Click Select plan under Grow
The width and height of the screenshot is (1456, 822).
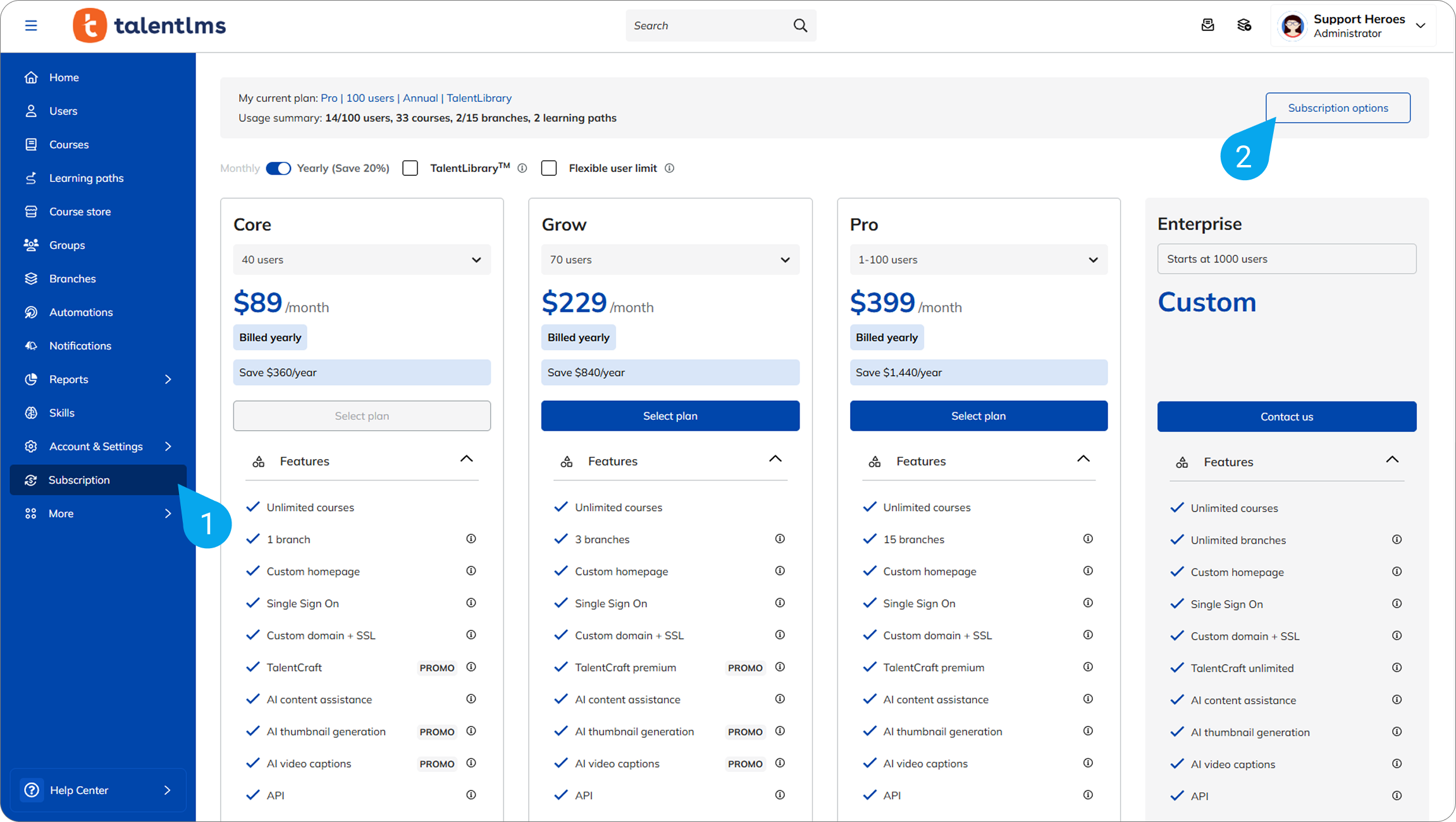point(670,416)
